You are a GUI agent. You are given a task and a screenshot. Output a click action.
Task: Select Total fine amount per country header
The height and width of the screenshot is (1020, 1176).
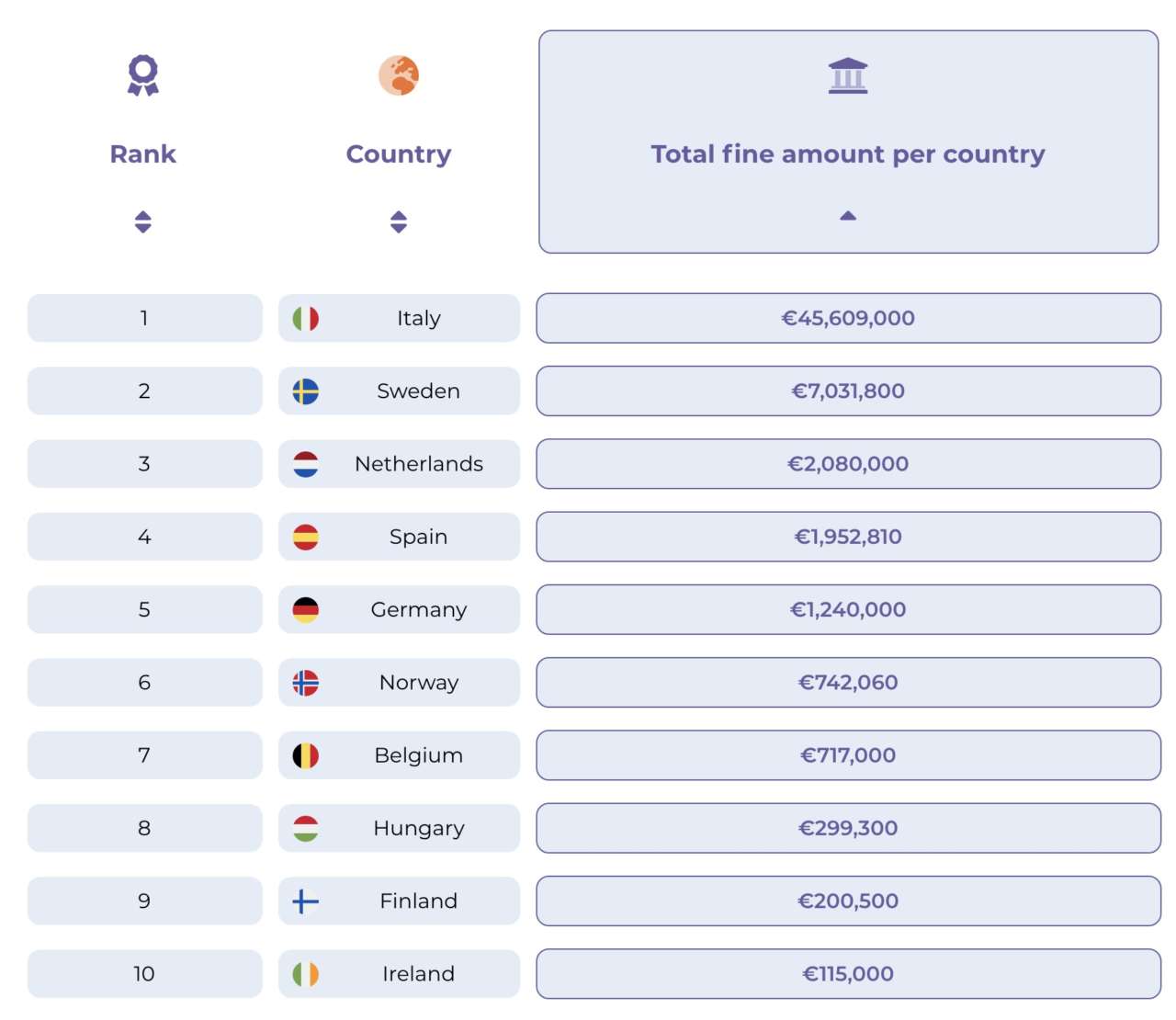coord(848,154)
